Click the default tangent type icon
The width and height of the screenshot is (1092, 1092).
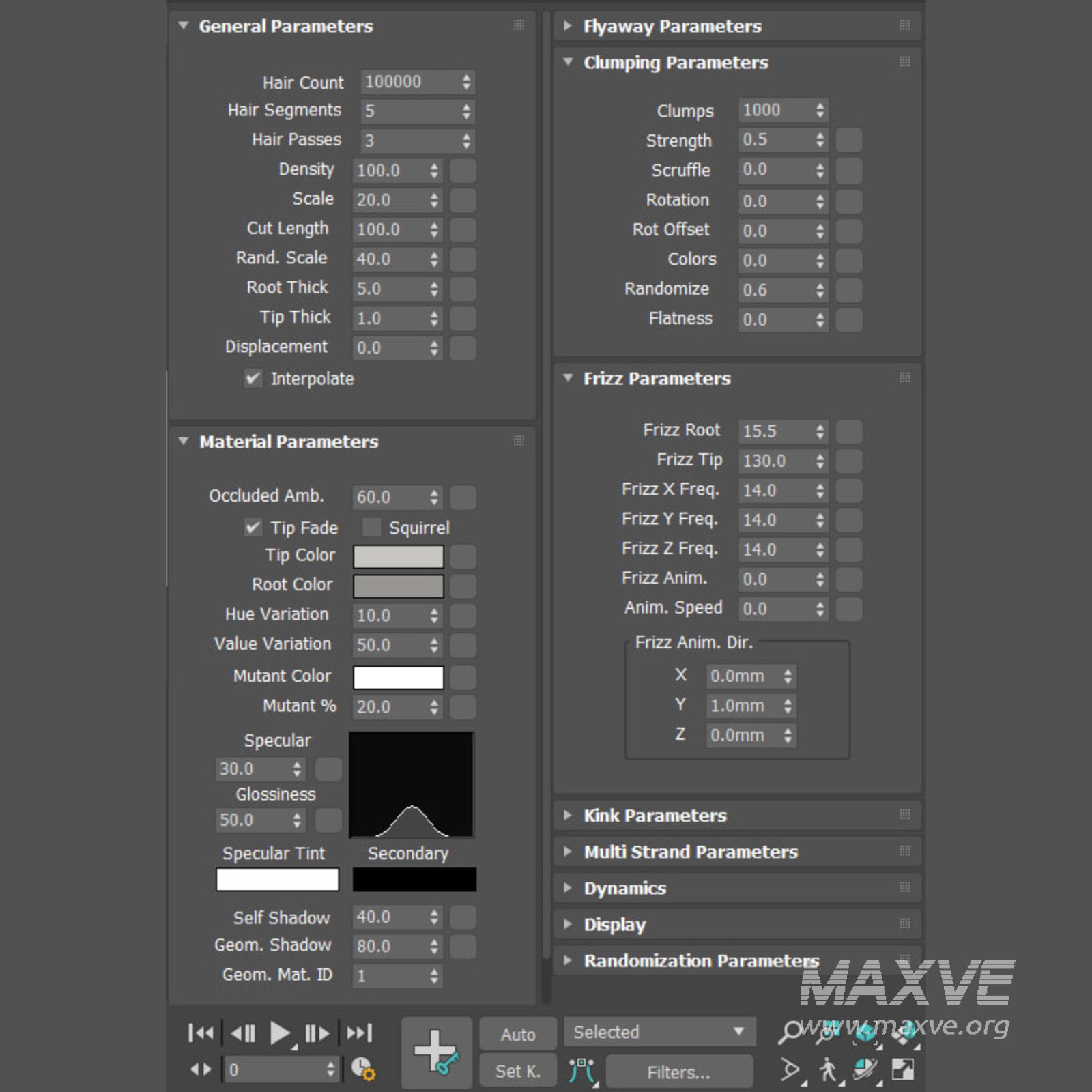pos(581,1071)
